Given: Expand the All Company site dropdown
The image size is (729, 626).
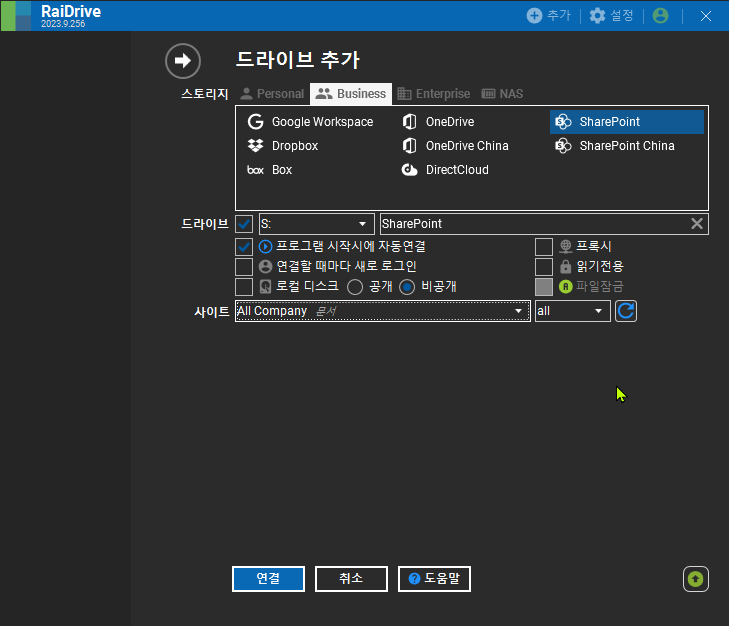Looking at the screenshot, I should [x=383, y=311].
